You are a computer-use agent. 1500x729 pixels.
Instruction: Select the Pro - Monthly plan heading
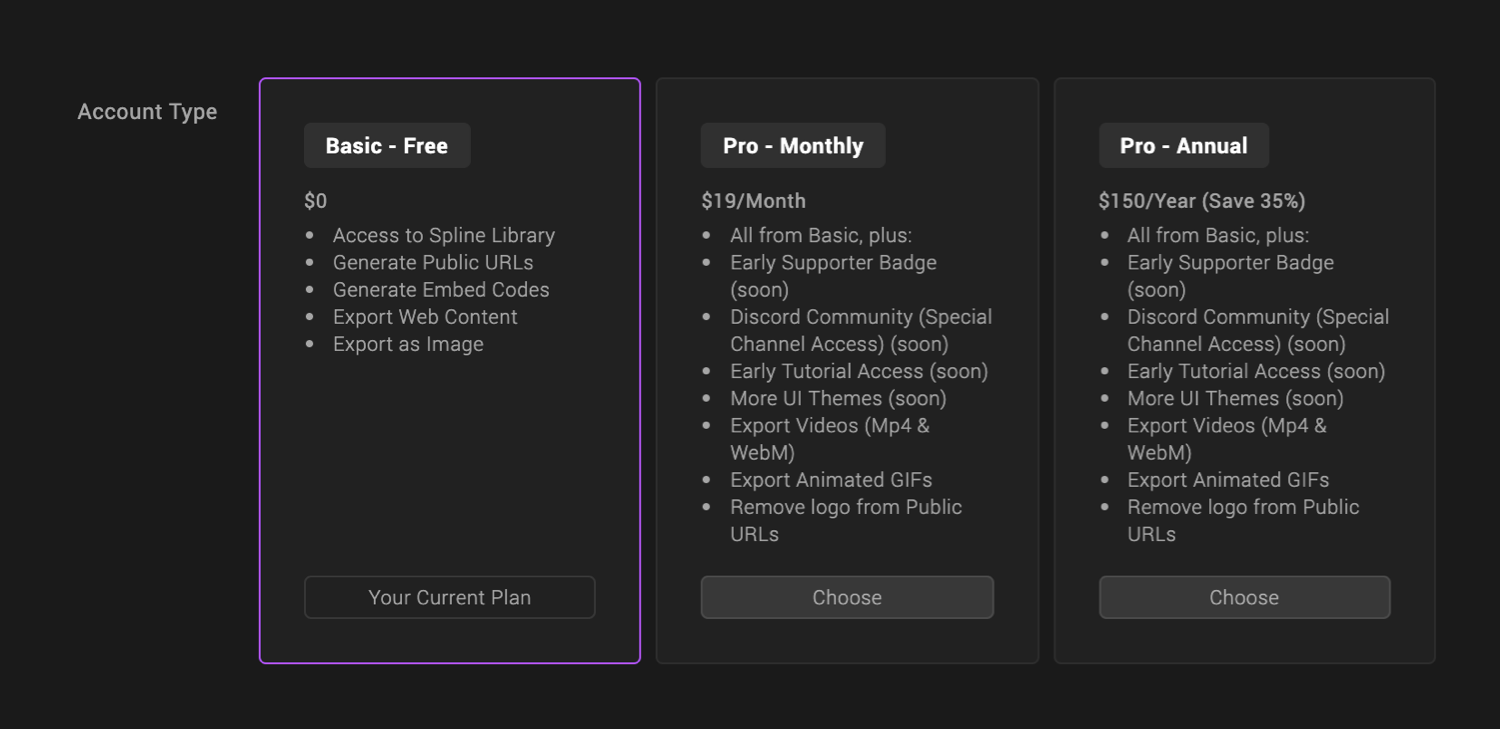click(793, 146)
